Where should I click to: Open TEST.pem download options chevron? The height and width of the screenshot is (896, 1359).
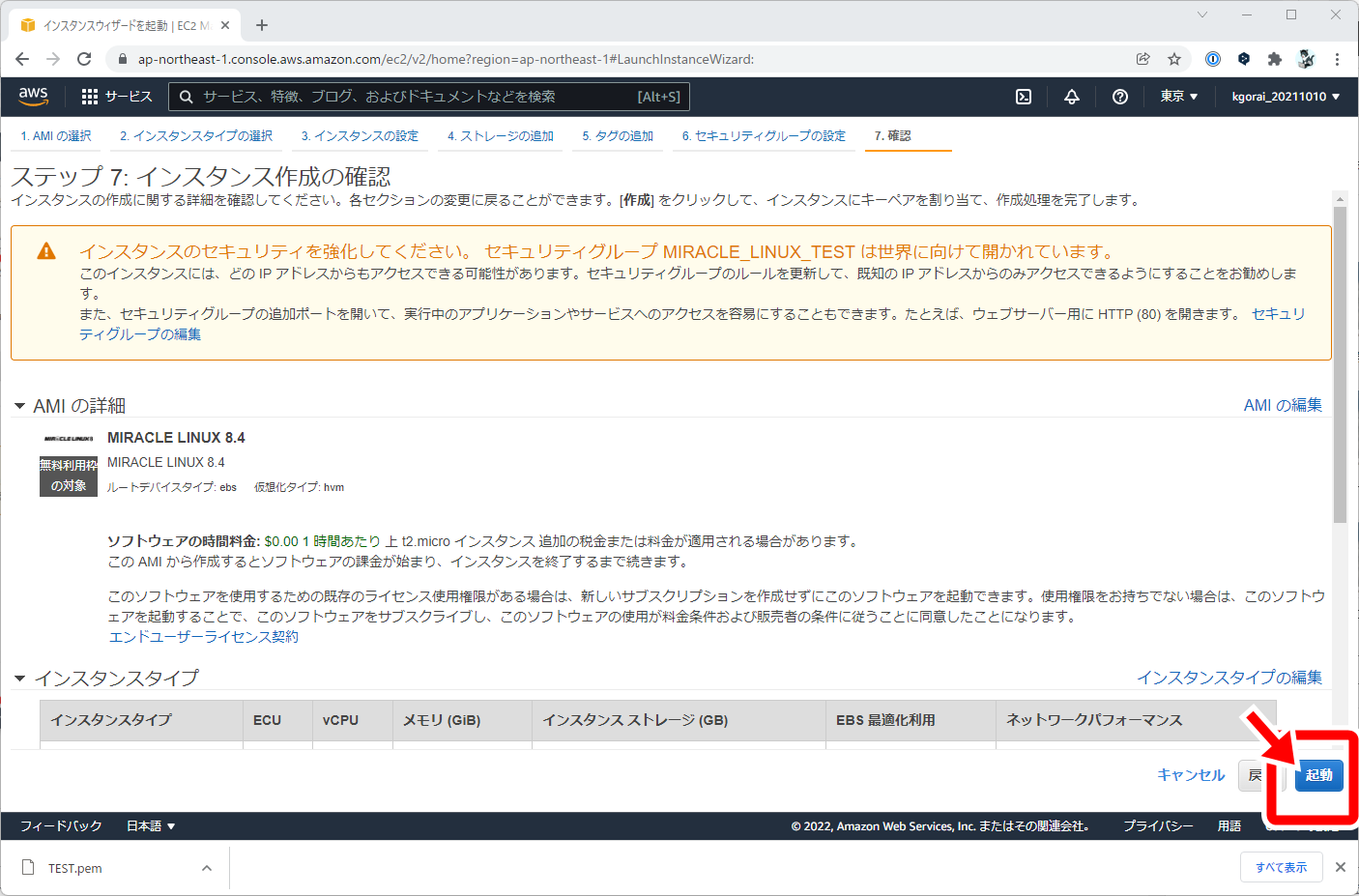[x=207, y=868]
